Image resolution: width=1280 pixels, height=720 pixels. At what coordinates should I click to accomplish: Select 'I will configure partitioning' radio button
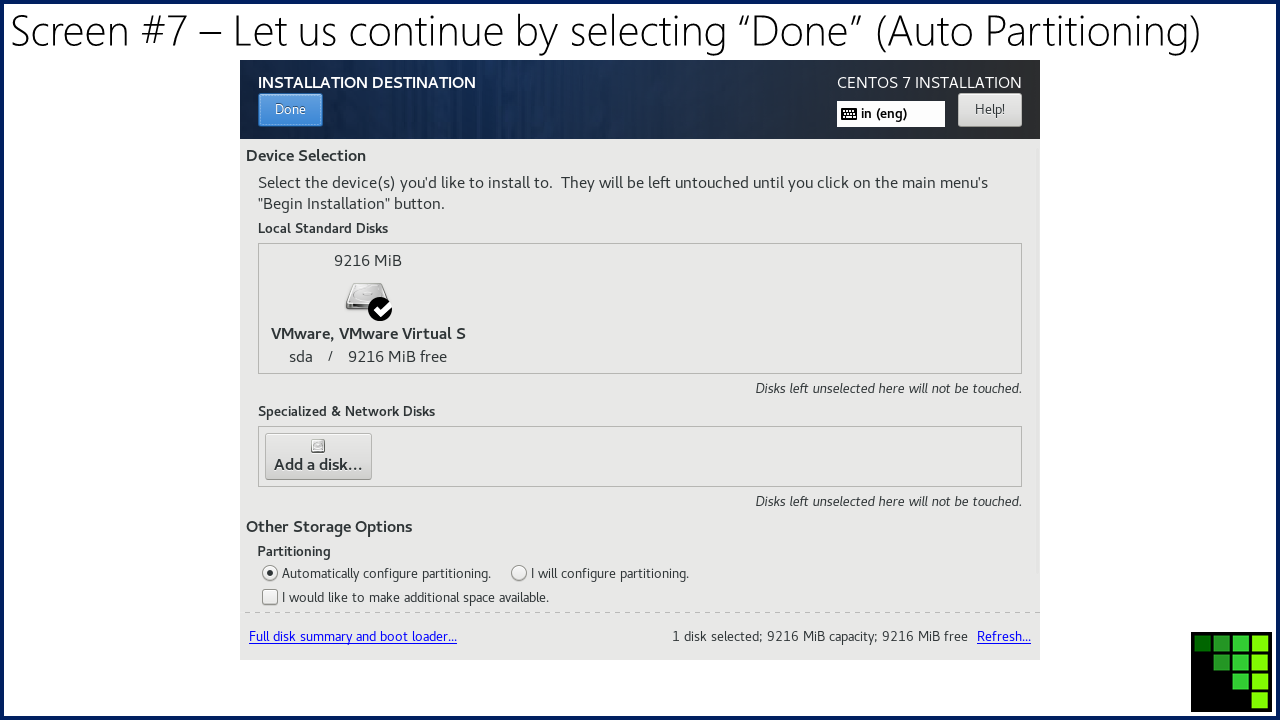coord(519,573)
